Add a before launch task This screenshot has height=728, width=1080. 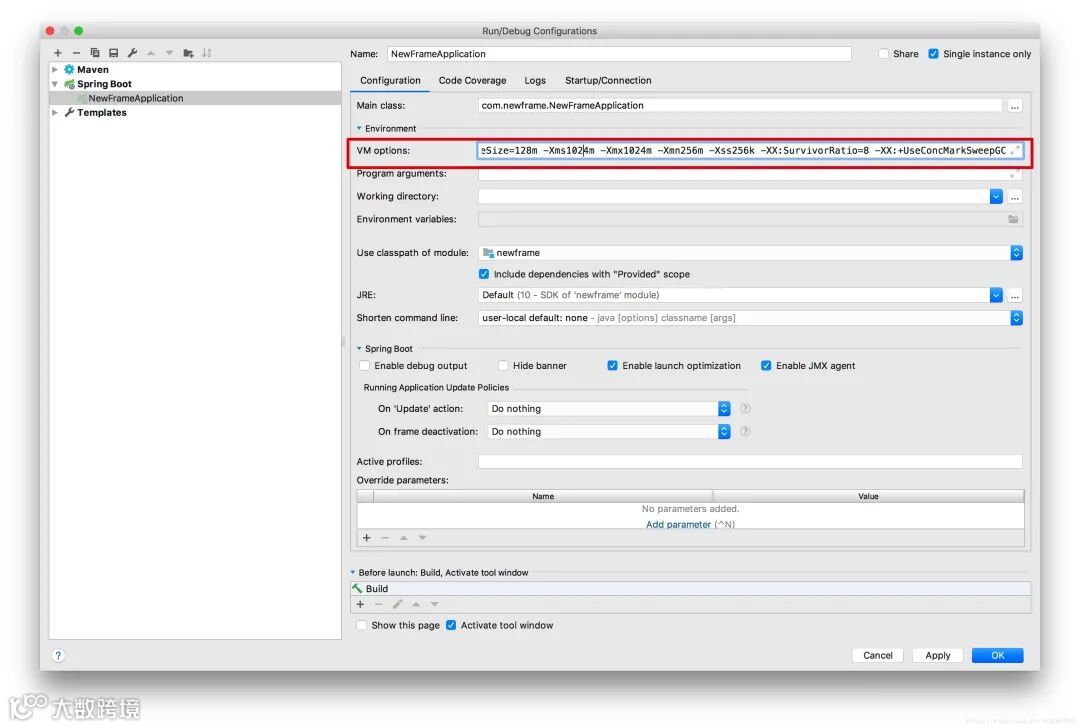[x=360, y=605]
